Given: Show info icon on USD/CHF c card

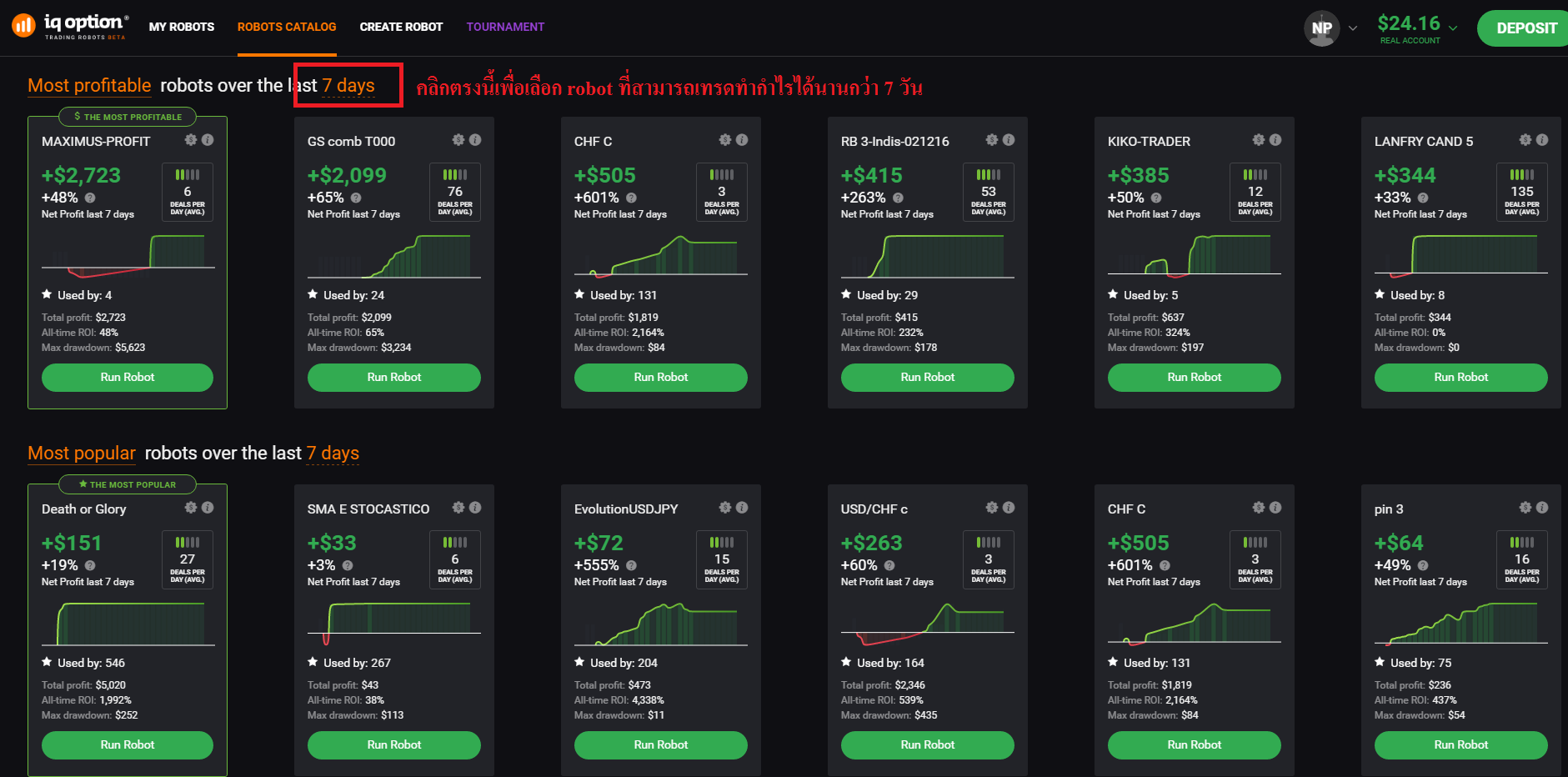Looking at the screenshot, I should [1009, 508].
